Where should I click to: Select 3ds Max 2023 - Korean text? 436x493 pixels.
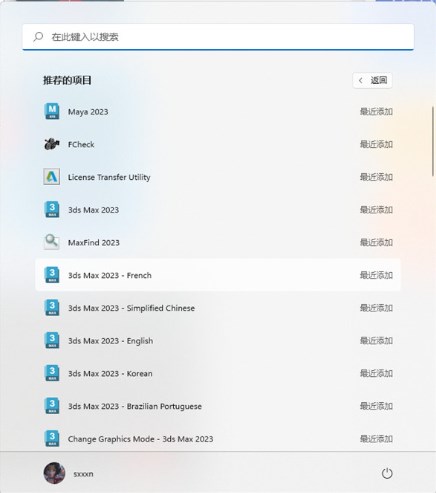(x=110, y=373)
